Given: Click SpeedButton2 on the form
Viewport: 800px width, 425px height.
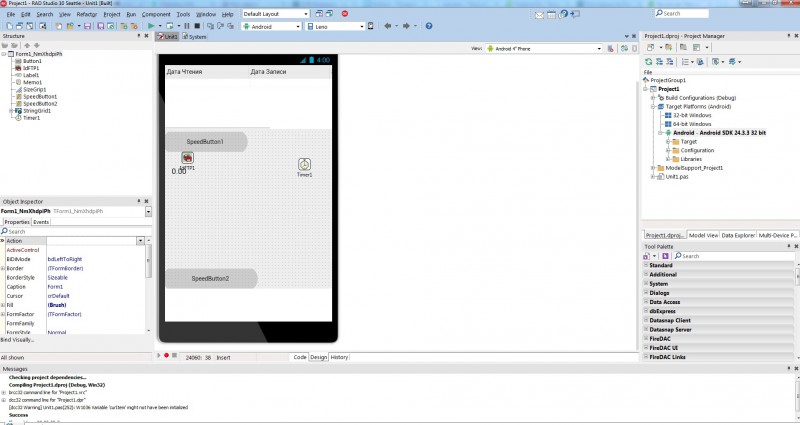Looking at the screenshot, I should pos(211,279).
